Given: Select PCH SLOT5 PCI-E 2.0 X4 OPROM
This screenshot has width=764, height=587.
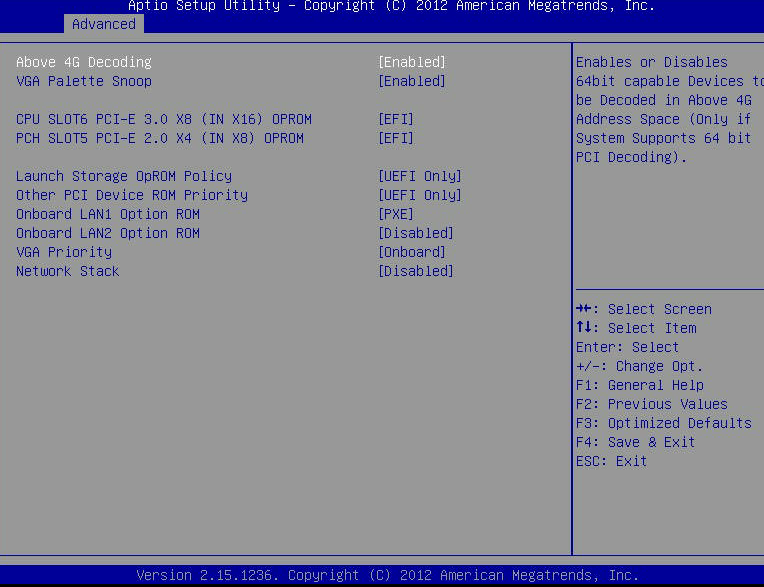Looking at the screenshot, I should tap(160, 138).
